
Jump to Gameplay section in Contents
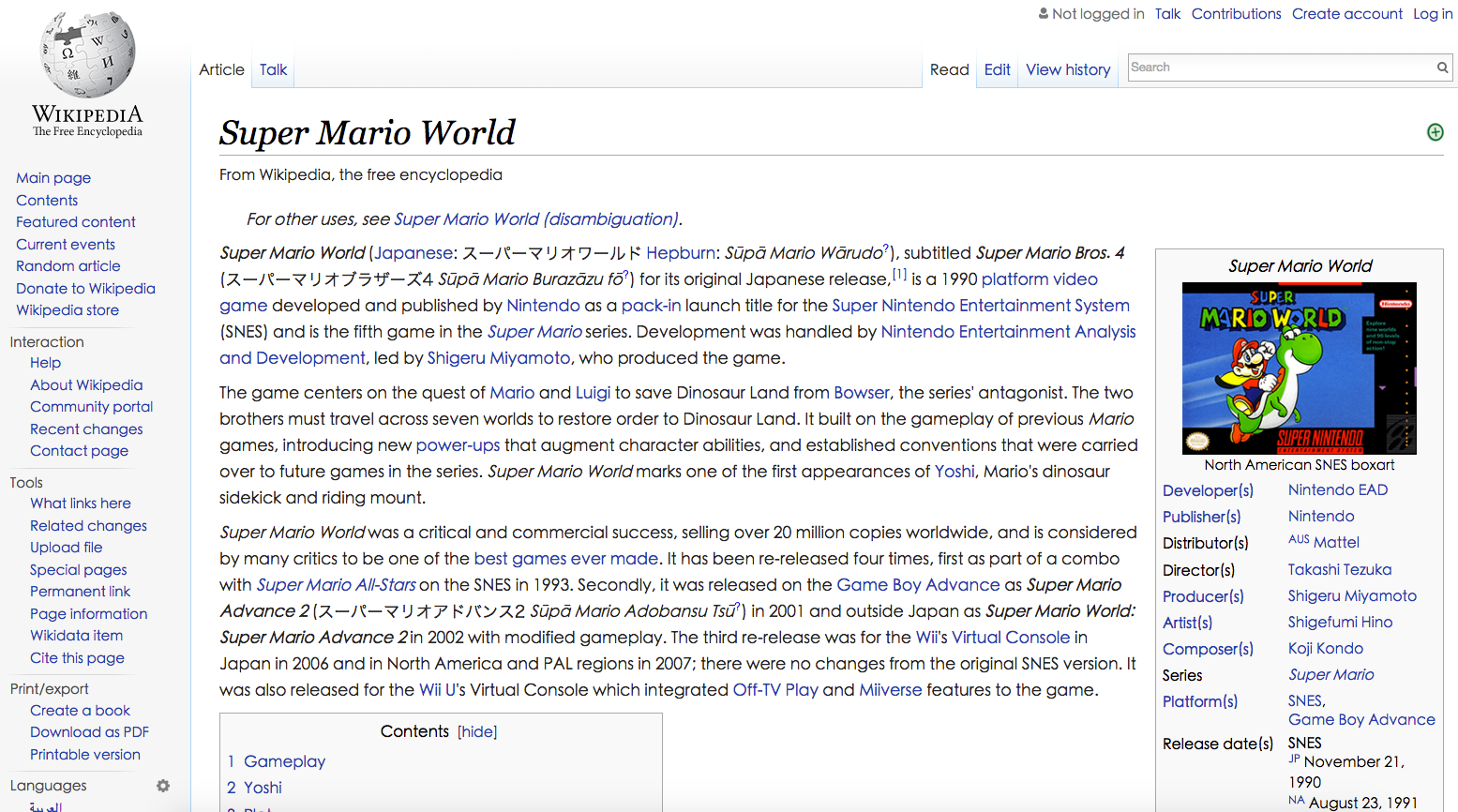click(x=284, y=762)
